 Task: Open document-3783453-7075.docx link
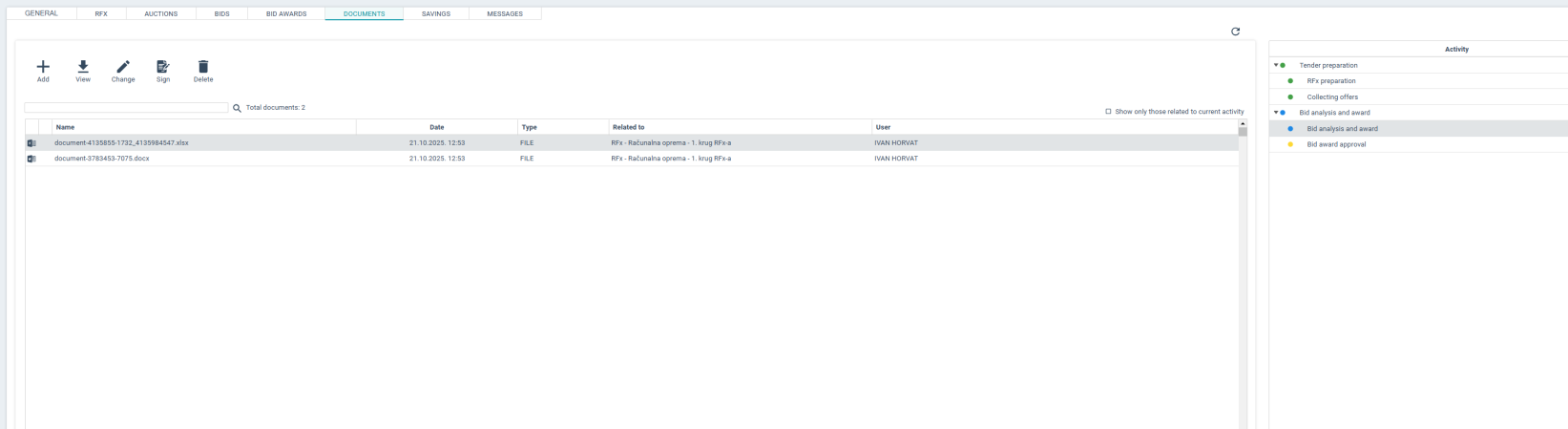pyautogui.click(x=102, y=159)
